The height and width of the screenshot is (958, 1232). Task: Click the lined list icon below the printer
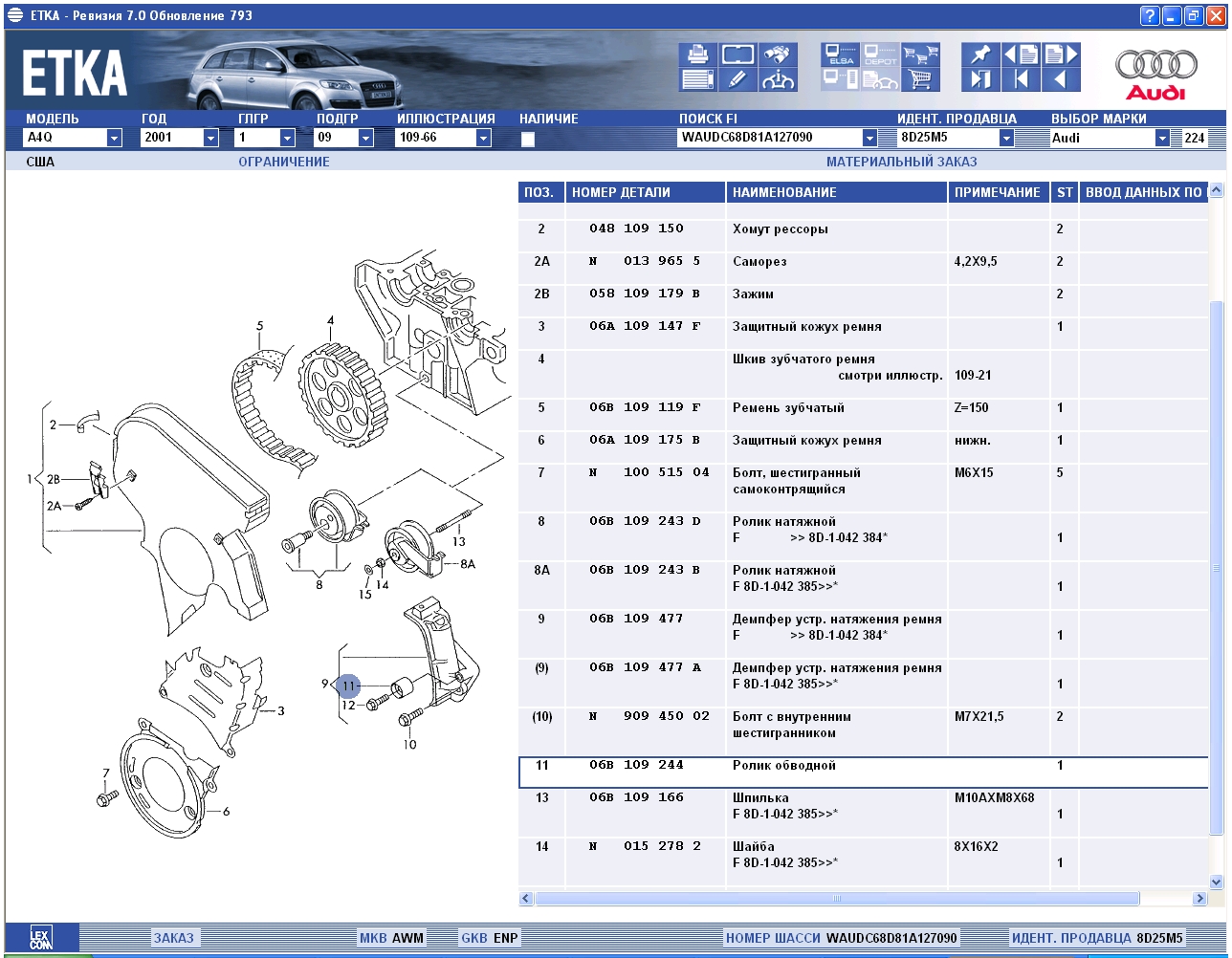point(697,79)
